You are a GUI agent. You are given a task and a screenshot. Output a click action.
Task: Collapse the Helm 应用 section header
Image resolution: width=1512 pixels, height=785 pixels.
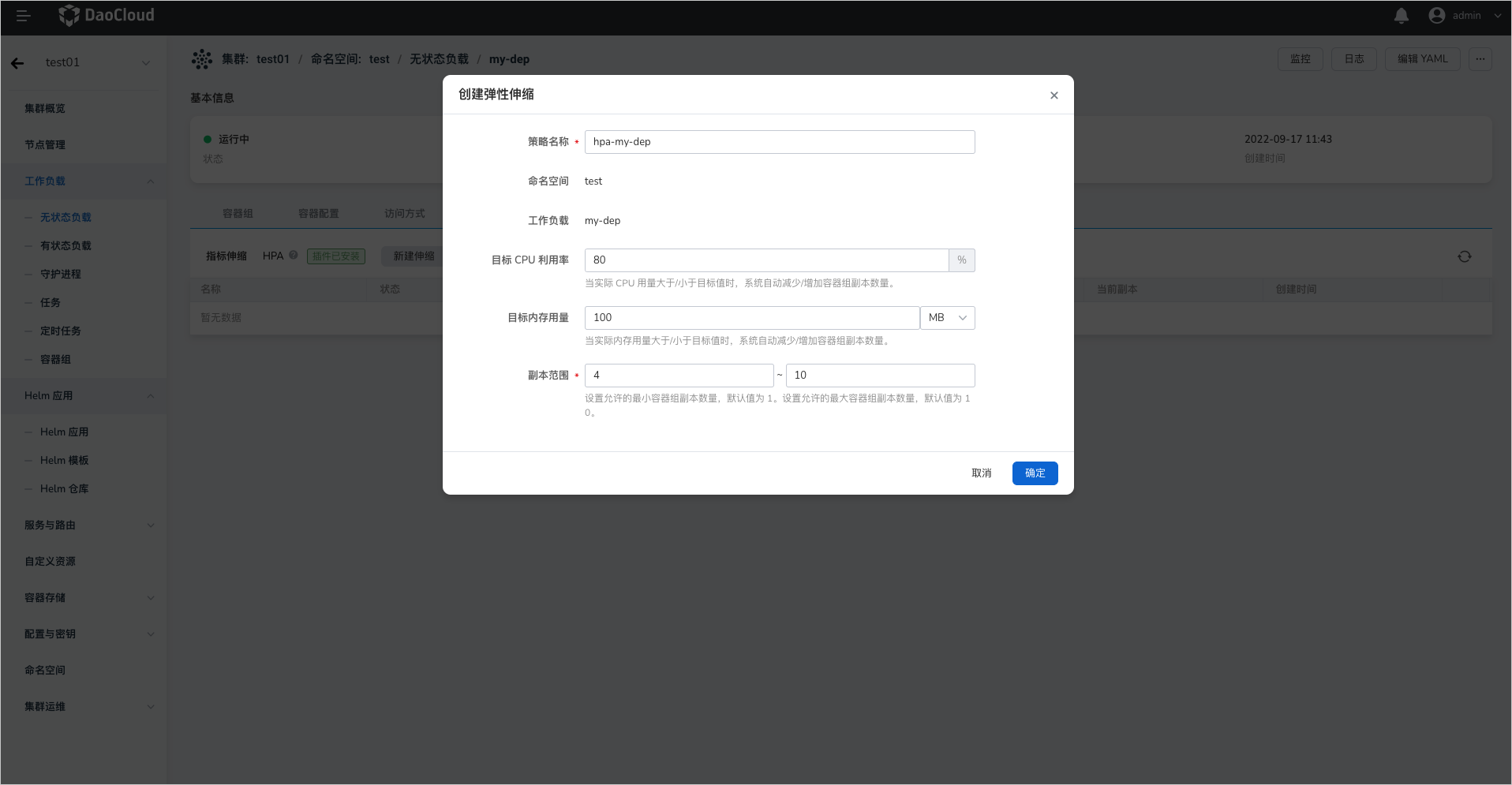pos(84,396)
